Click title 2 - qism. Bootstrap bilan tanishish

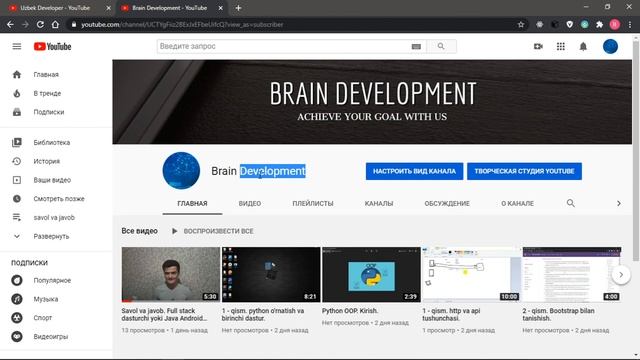558,315
